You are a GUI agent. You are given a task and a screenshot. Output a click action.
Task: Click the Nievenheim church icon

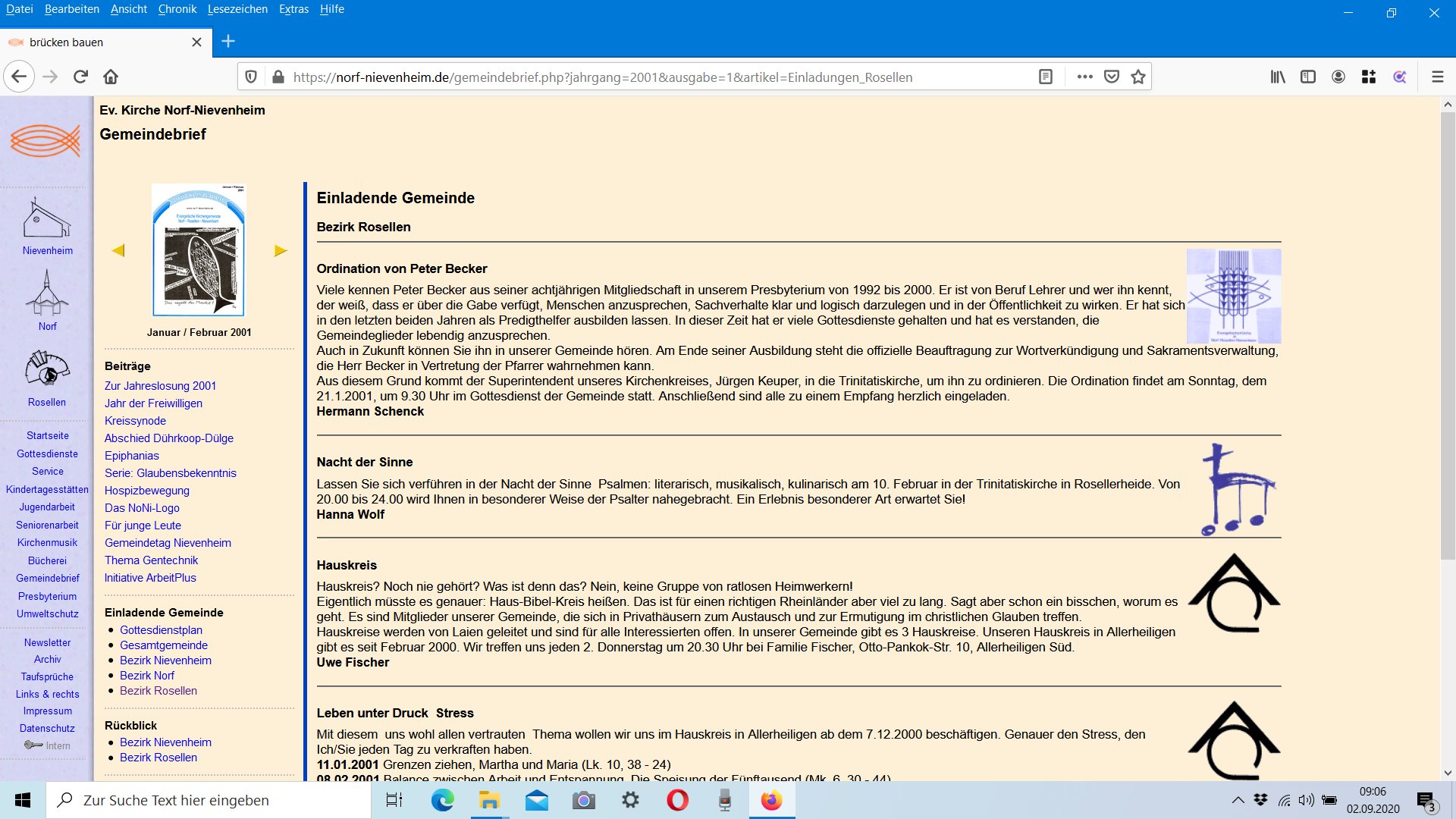(x=47, y=219)
